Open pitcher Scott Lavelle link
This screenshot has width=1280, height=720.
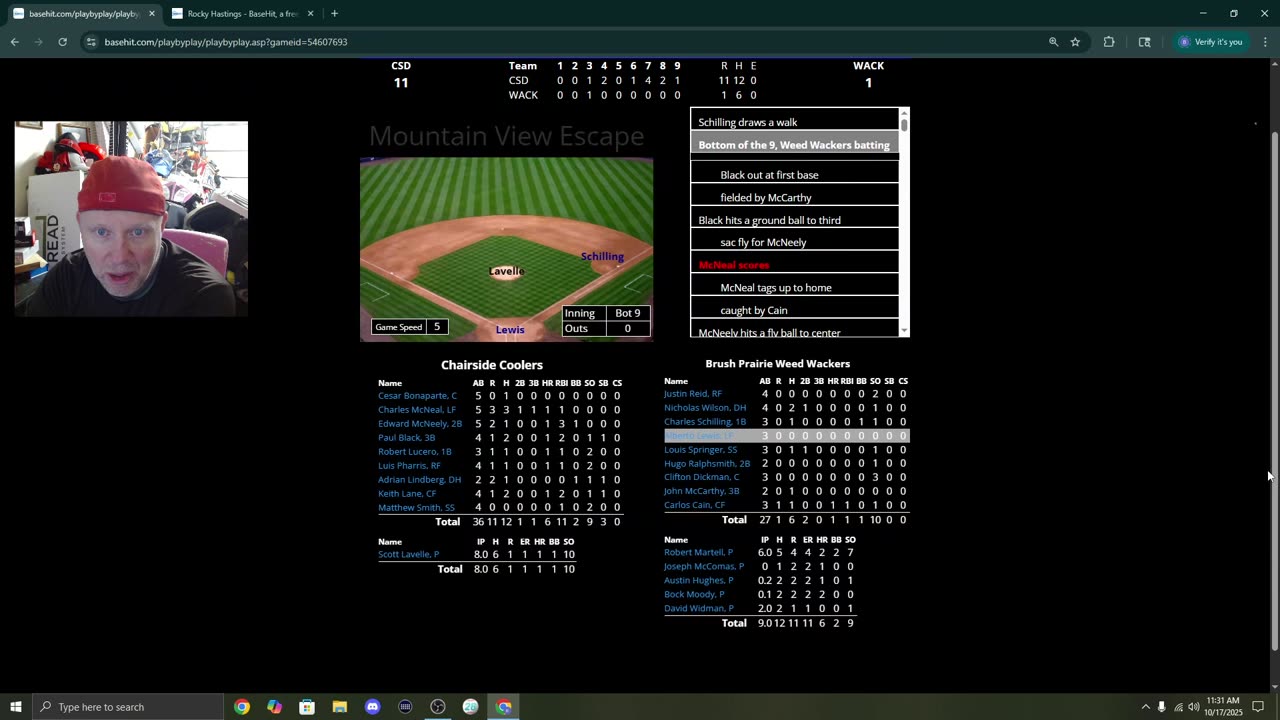pyautogui.click(x=408, y=554)
